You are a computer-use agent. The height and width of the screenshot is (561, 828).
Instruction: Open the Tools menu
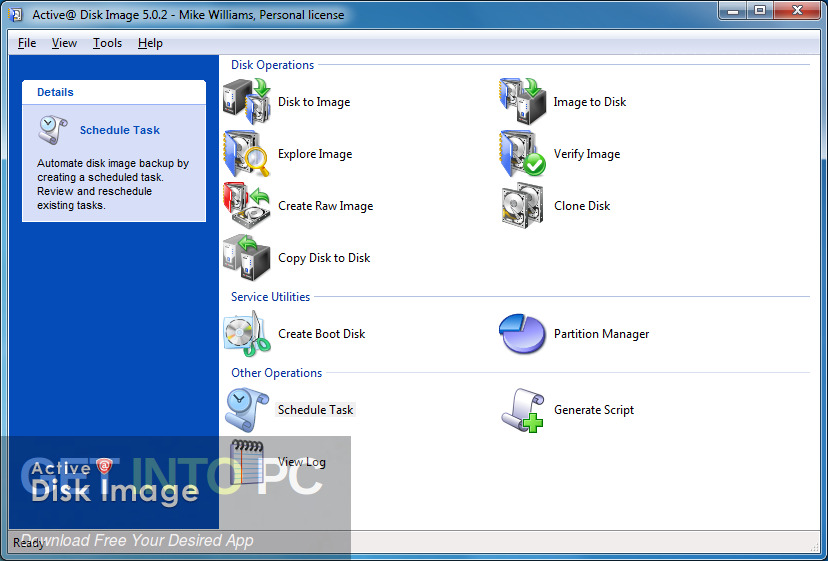(107, 43)
